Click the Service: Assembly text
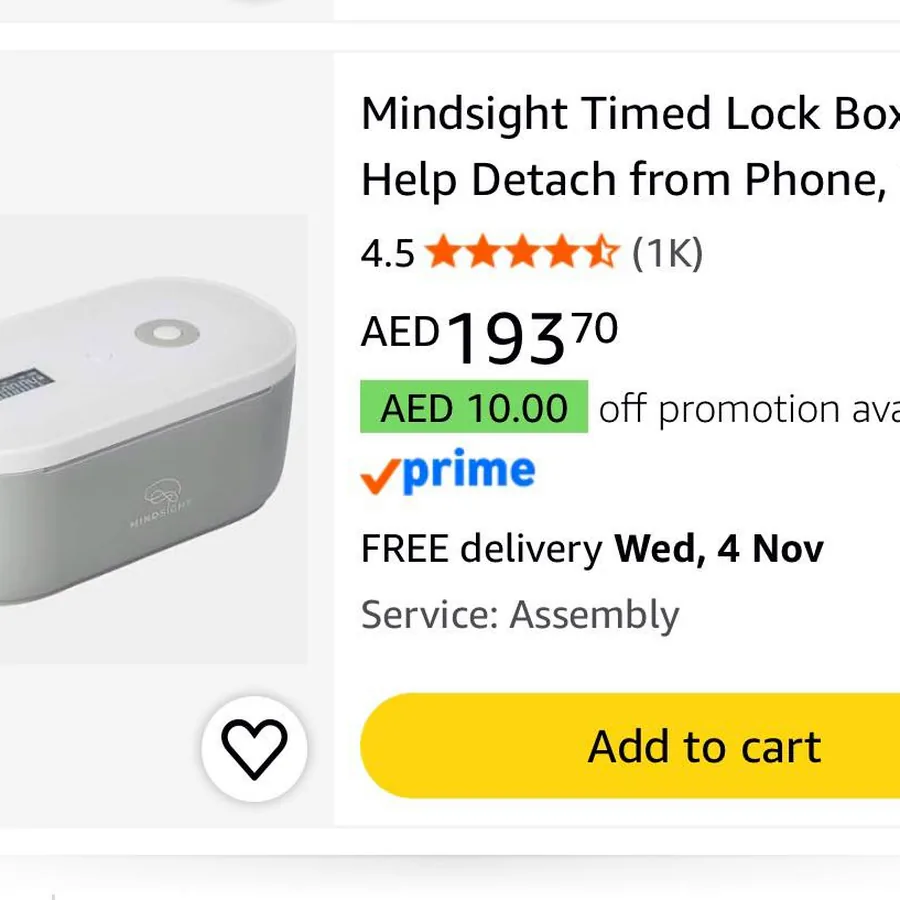Screen dimensions: 900x900 (520, 615)
